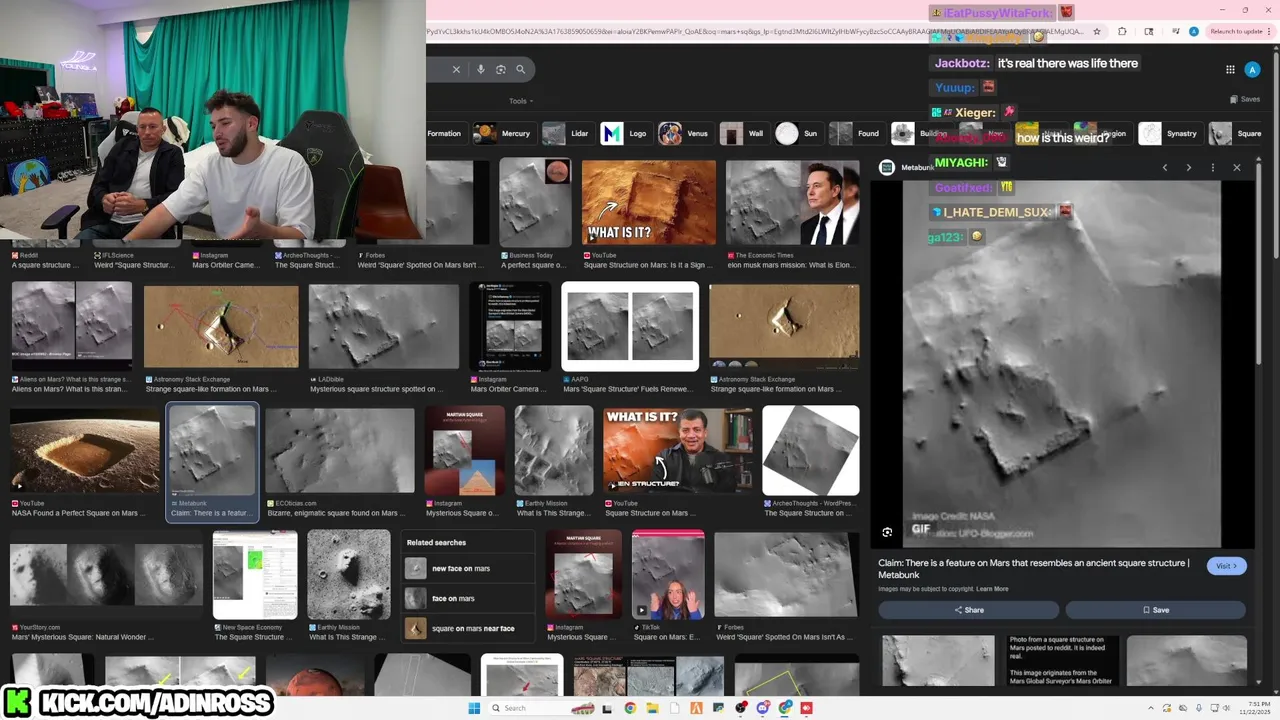The width and height of the screenshot is (1280, 720).
Task: Expand the Tools dropdown
Action: tap(520, 101)
